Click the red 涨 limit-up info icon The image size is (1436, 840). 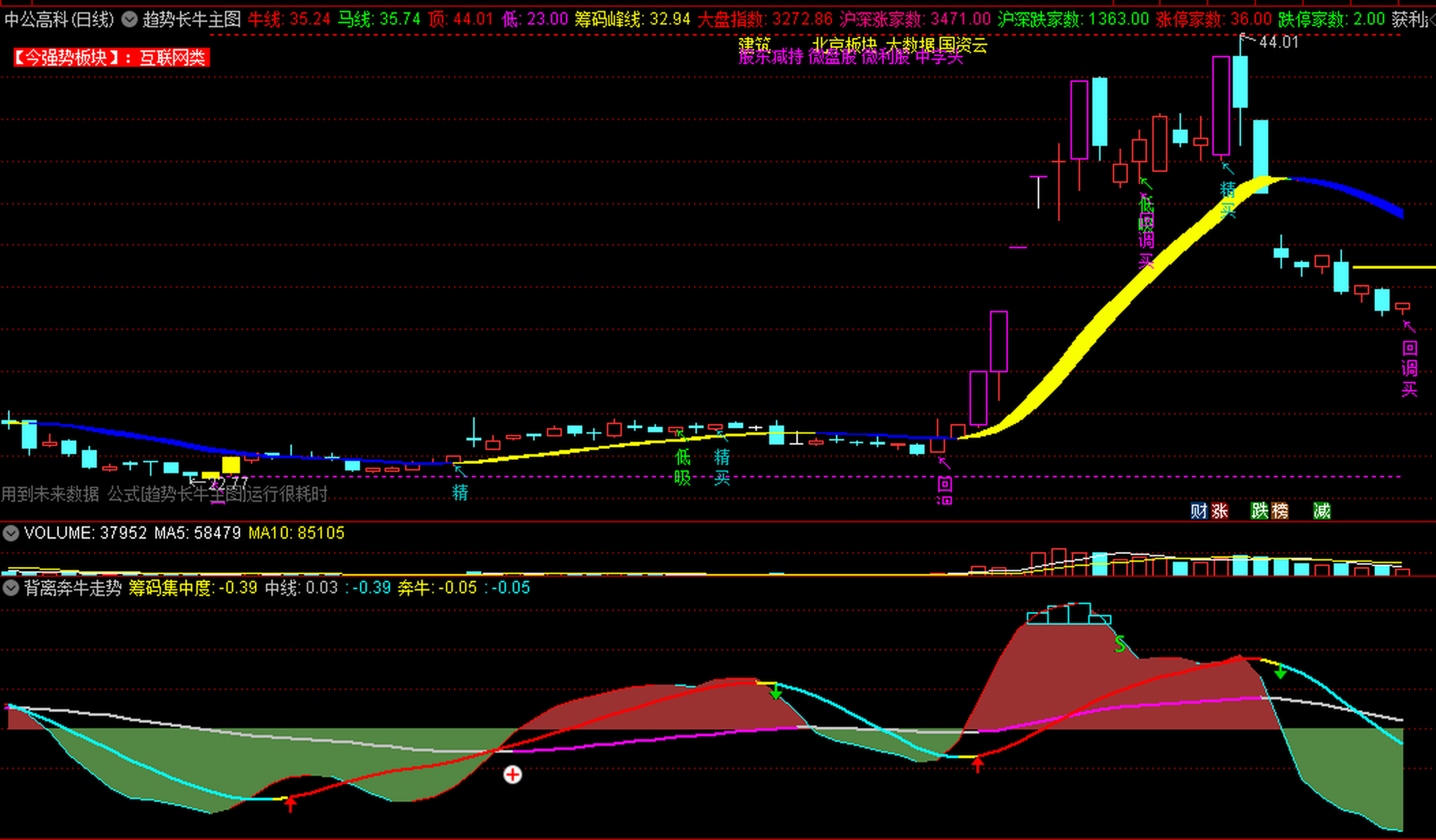[1219, 511]
